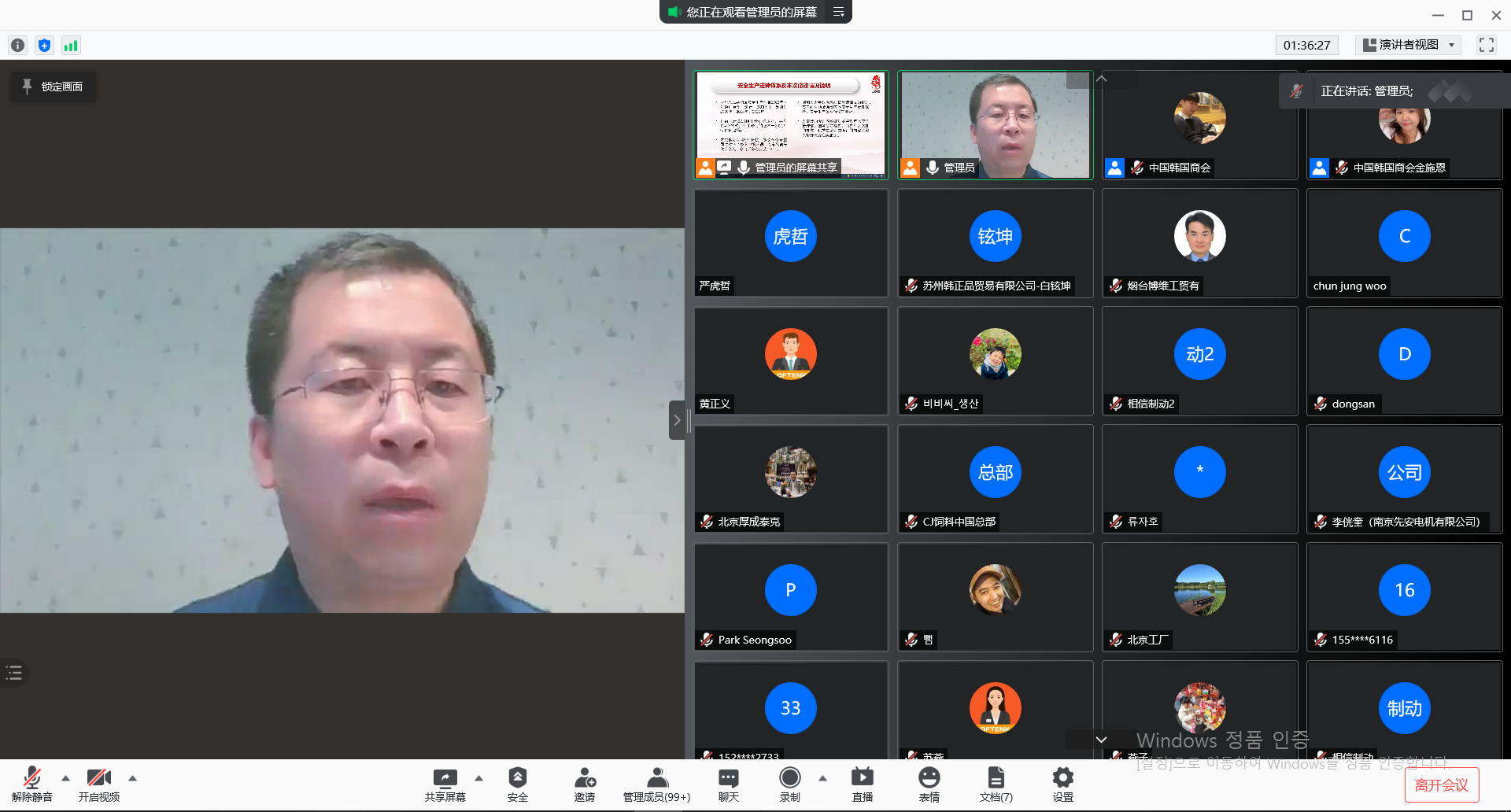Maximize the meeting window
The image size is (1511, 812).
point(1467,15)
